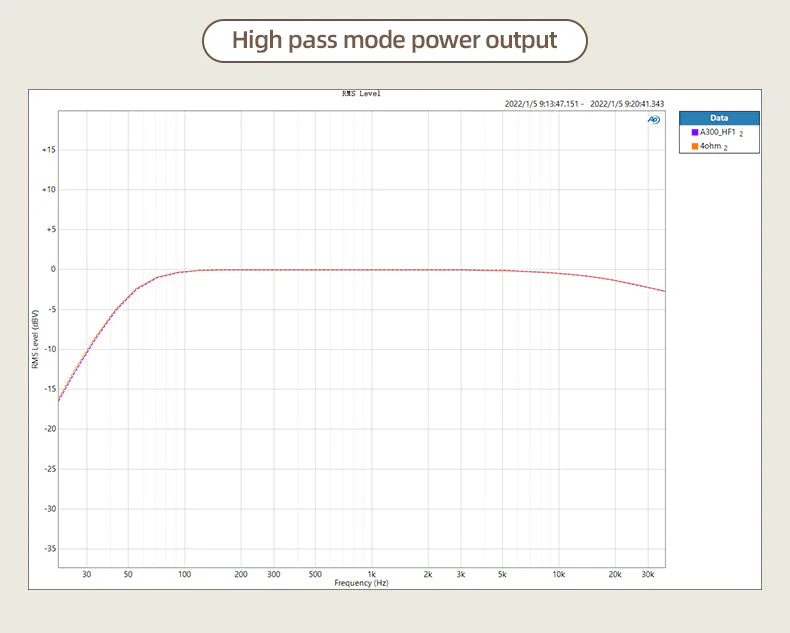The image size is (790, 633).
Task: Click the 1k x-axis tick label
Action: (372, 574)
